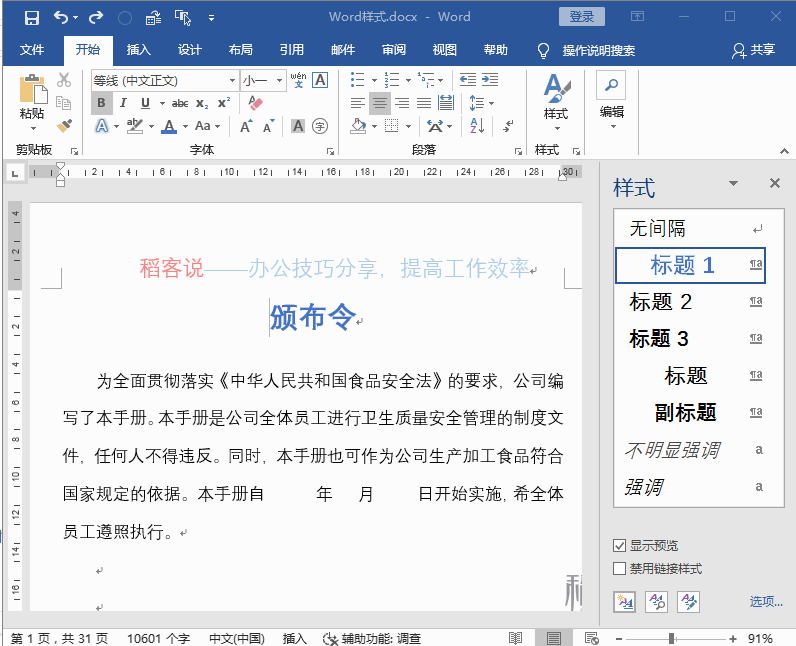Image resolution: width=796 pixels, height=646 pixels.
Task: Switch to the 布局 Layout tab
Action: (241, 50)
